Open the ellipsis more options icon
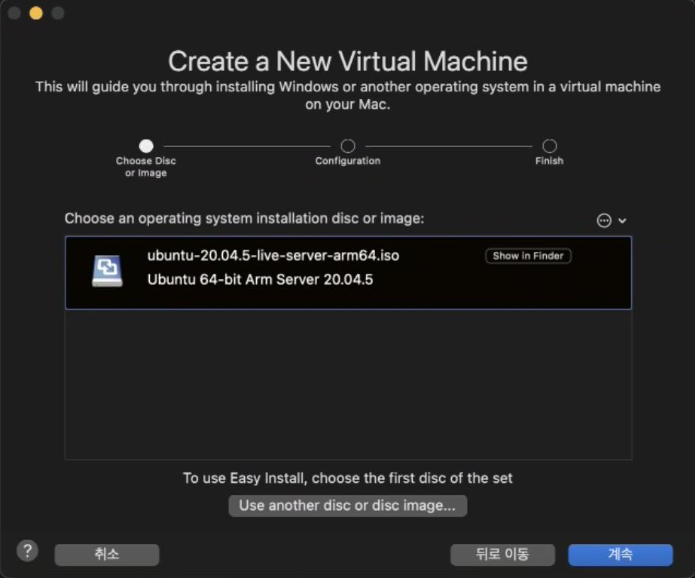Image resolution: width=695 pixels, height=578 pixels. [604, 220]
